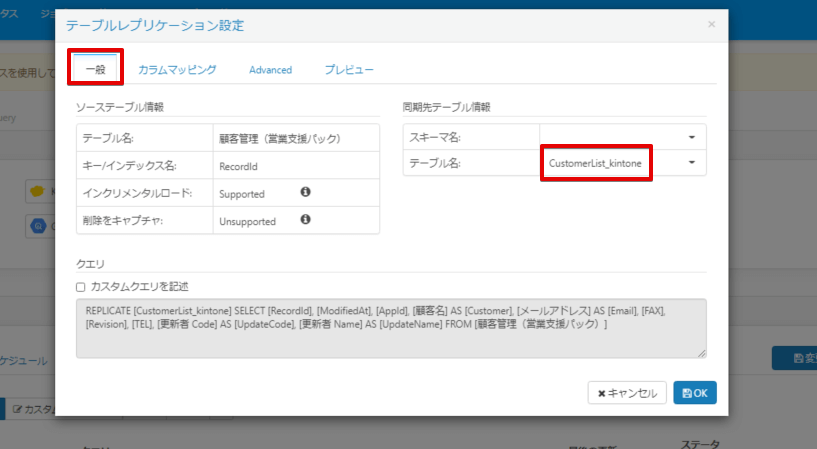Click info icon next to Unsupported
Viewport: 817px width, 449px height.
305,219
